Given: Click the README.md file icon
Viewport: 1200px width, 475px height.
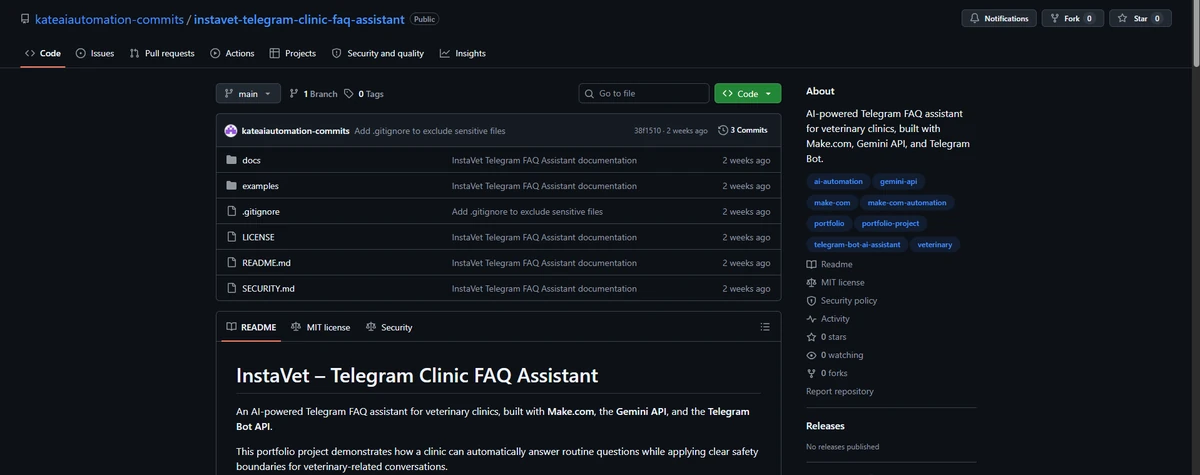Looking at the screenshot, I should (x=232, y=263).
